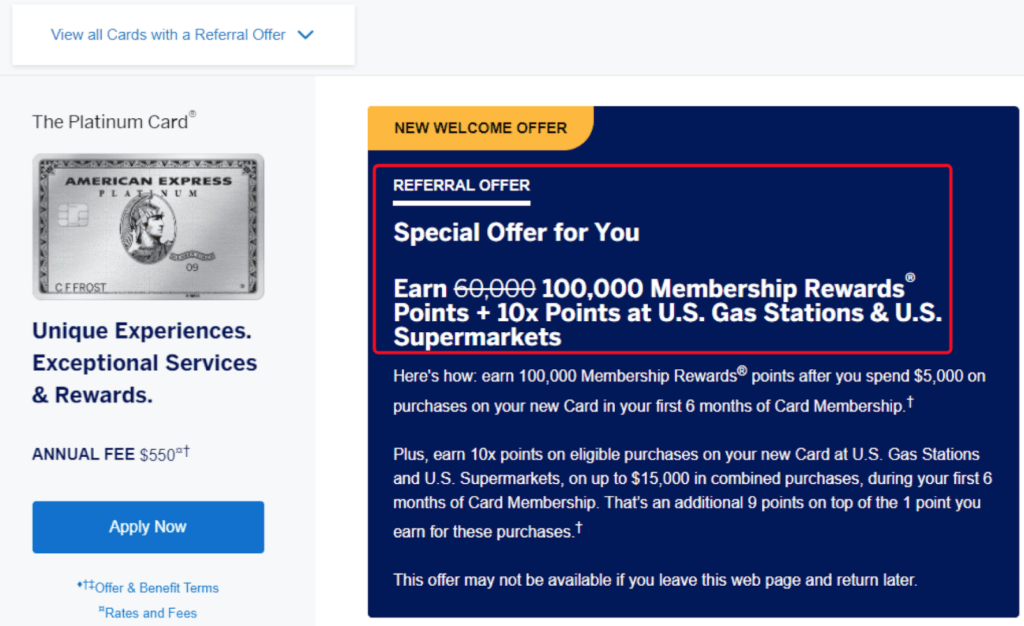Click the offer may not be available notice
The height and width of the screenshot is (626, 1024).
click(654, 579)
